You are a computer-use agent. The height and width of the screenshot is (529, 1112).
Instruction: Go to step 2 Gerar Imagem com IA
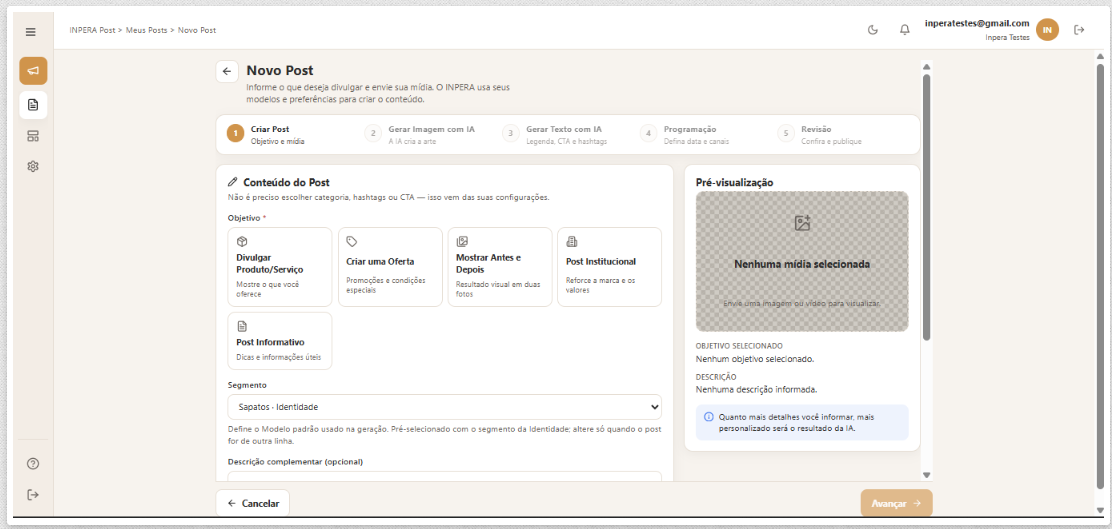click(x=420, y=134)
